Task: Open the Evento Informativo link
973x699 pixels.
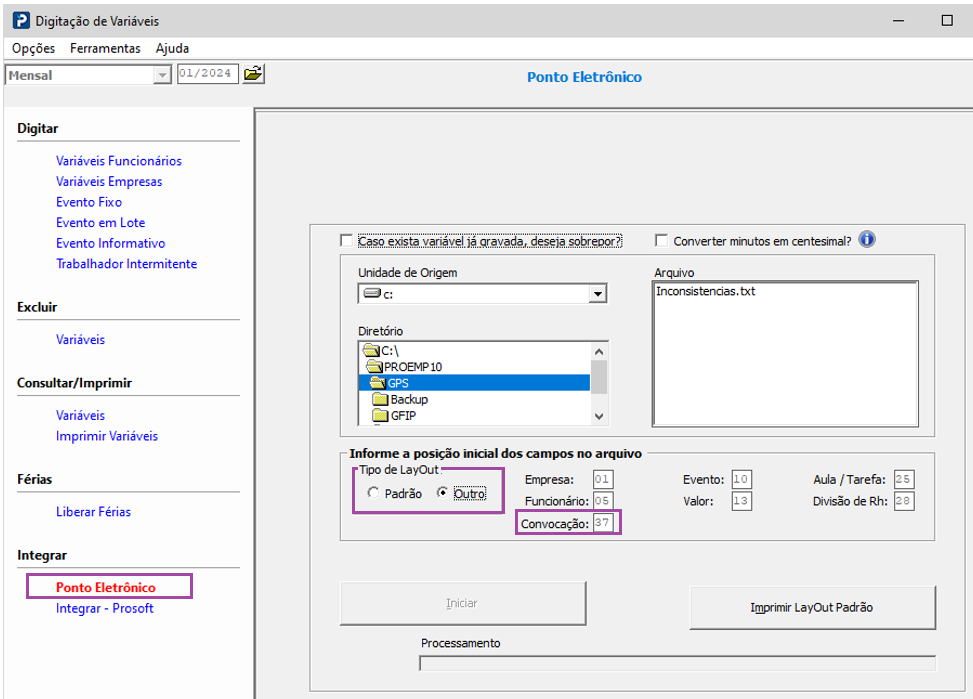Action: click(x=110, y=243)
